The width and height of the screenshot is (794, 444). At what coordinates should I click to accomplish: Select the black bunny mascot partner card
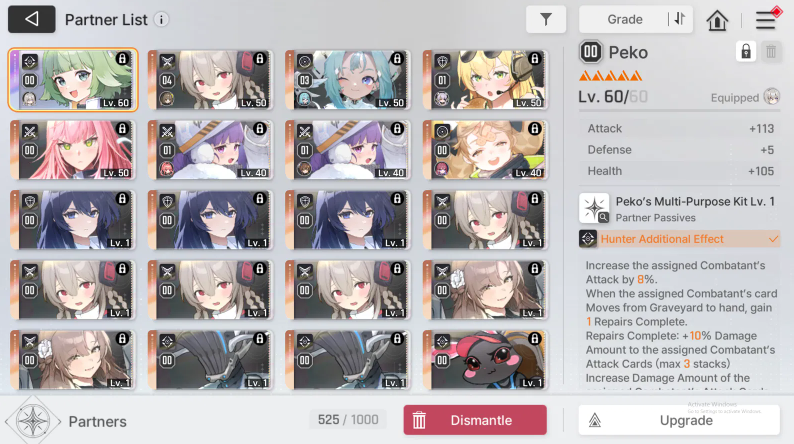point(485,360)
